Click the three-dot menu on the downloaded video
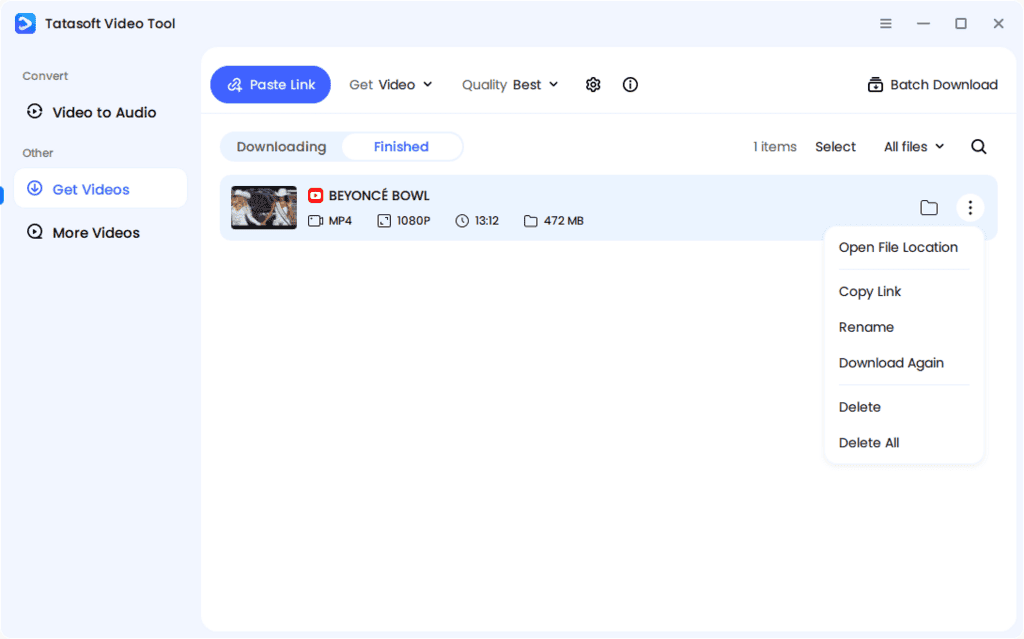The width and height of the screenshot is (1024, 639). coord(970,207)
